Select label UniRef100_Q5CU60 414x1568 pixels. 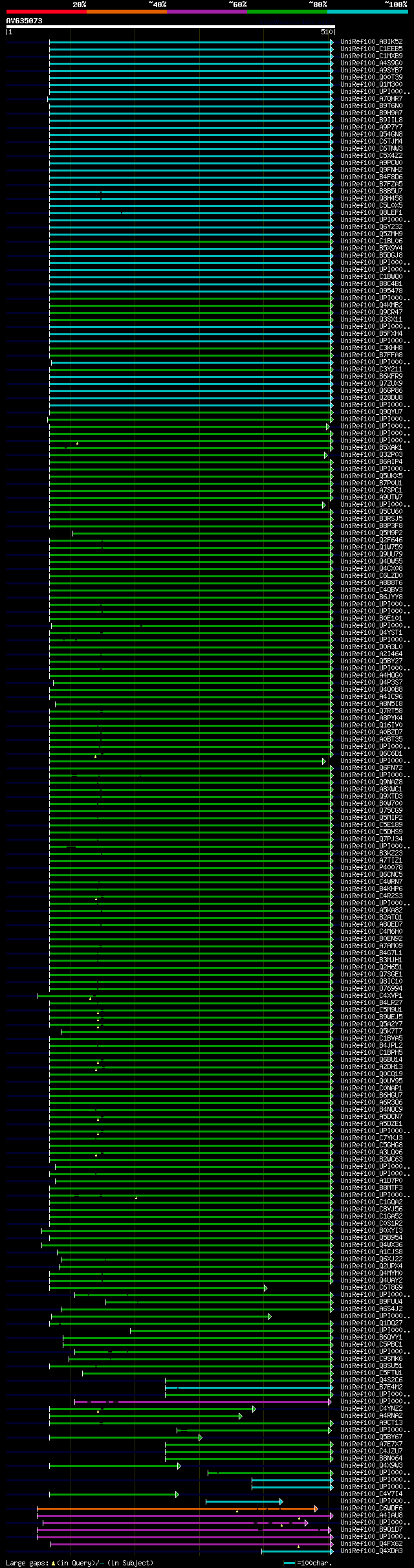[x=371, y=512]
